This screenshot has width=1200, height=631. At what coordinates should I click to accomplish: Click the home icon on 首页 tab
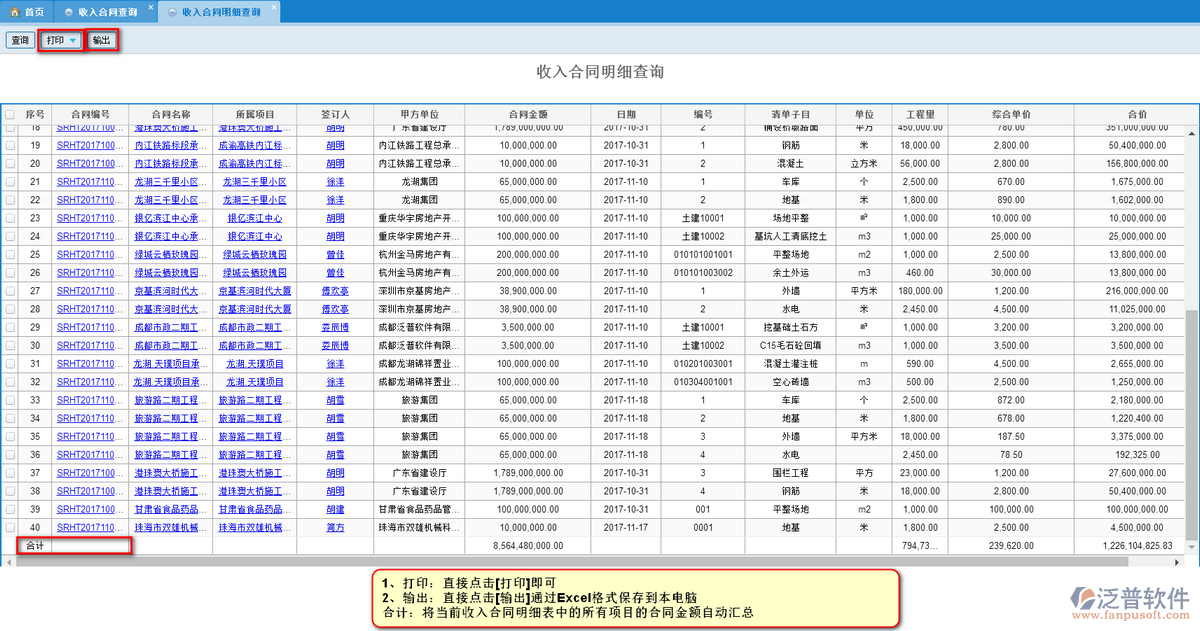[x=15, y=12]
